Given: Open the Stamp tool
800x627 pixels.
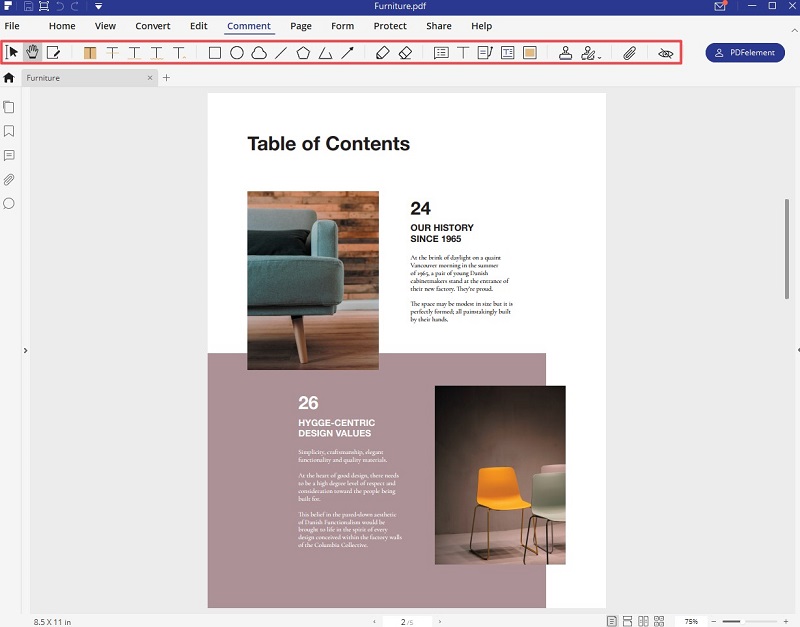Looking at the screenshot, I should click(x=565, y=52).
